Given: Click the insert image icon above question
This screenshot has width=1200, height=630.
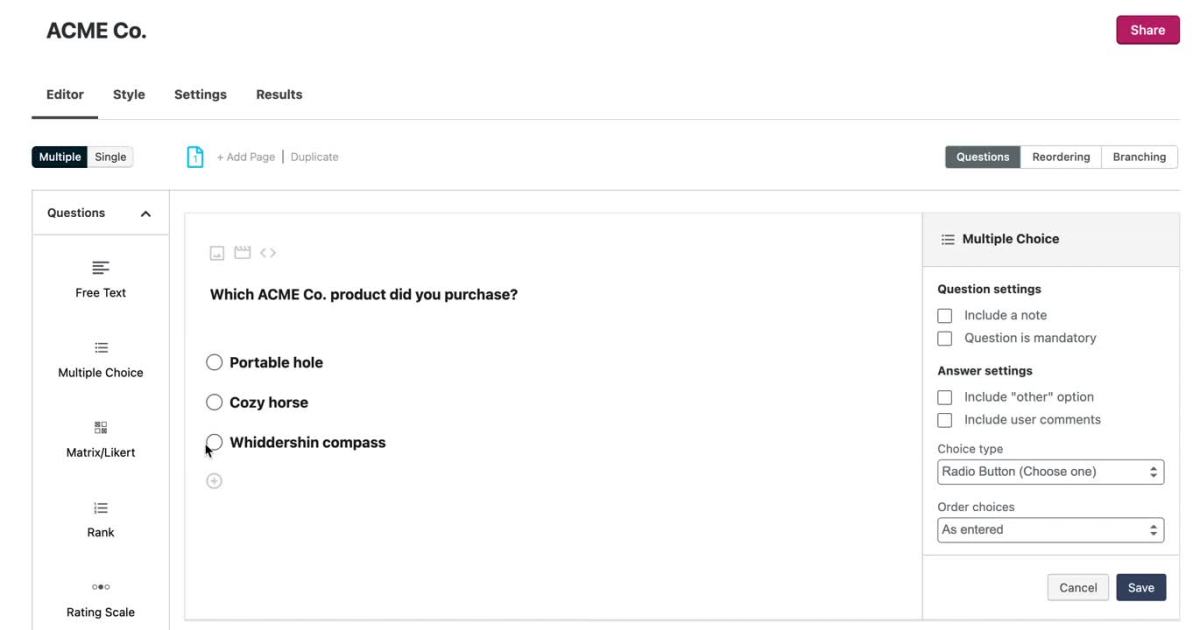Looking at the screenshot, I should pyautogui.click(x=217, y=253).
